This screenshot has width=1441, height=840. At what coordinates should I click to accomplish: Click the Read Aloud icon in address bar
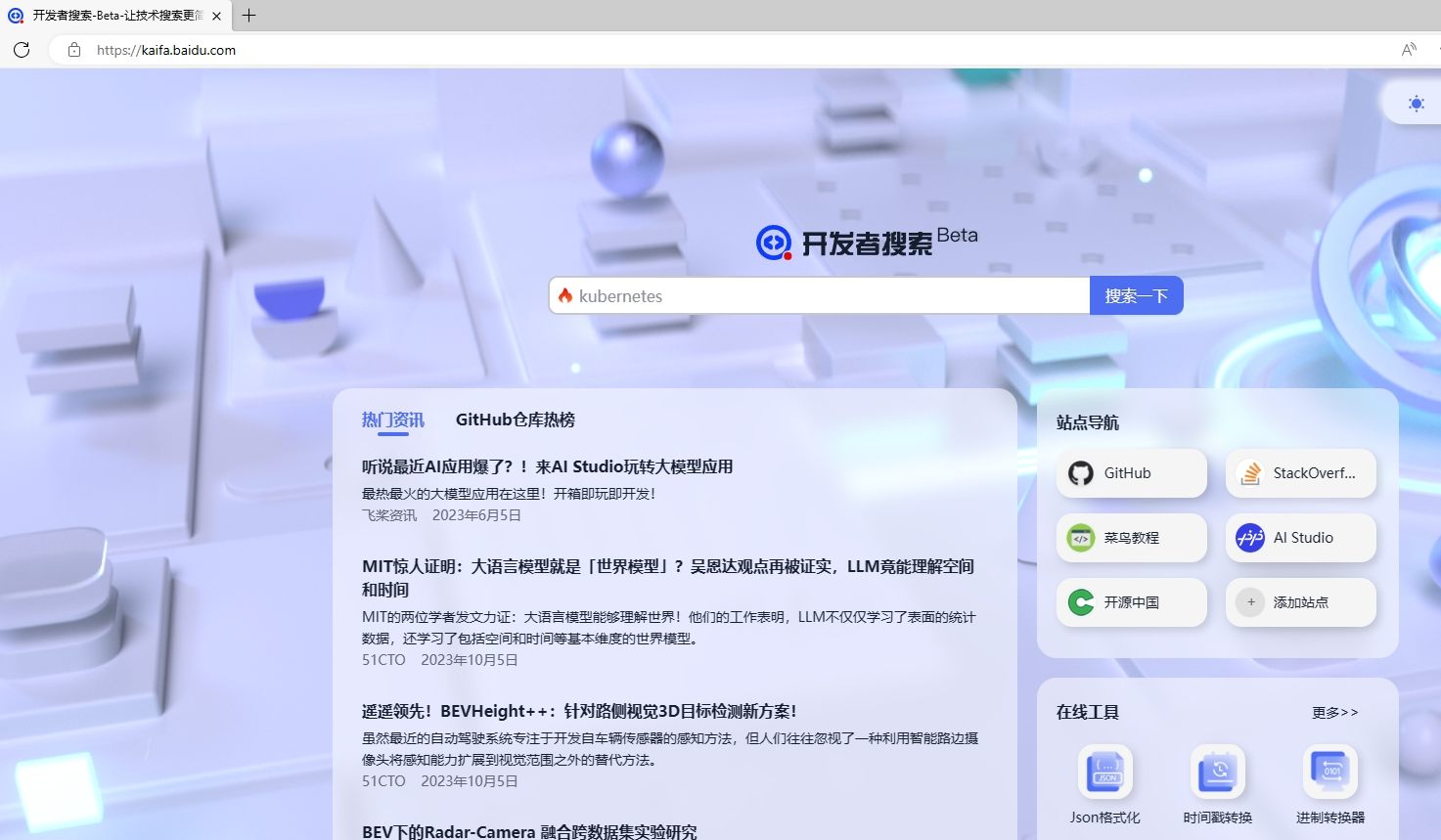click(1409, 50)
